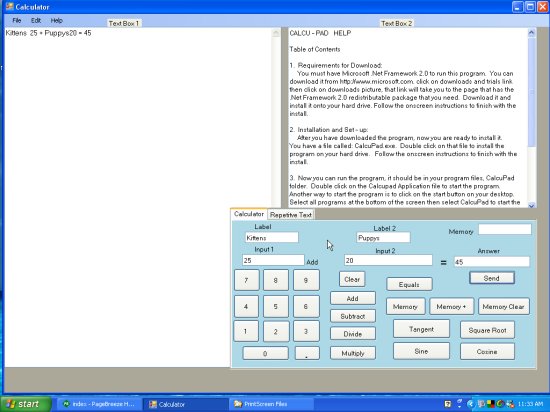The height and width of the screenshot is (412, 550).
Task: Click the Equals button
Action: click(x=409, y=284)
